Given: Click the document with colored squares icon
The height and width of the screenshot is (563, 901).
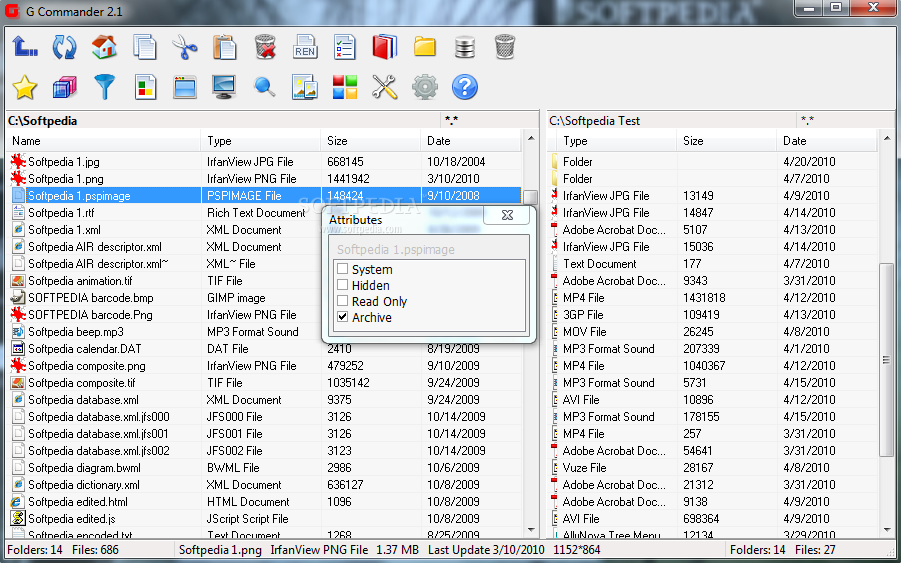Looking at the screenshot, I should click(x=145, y=87).
